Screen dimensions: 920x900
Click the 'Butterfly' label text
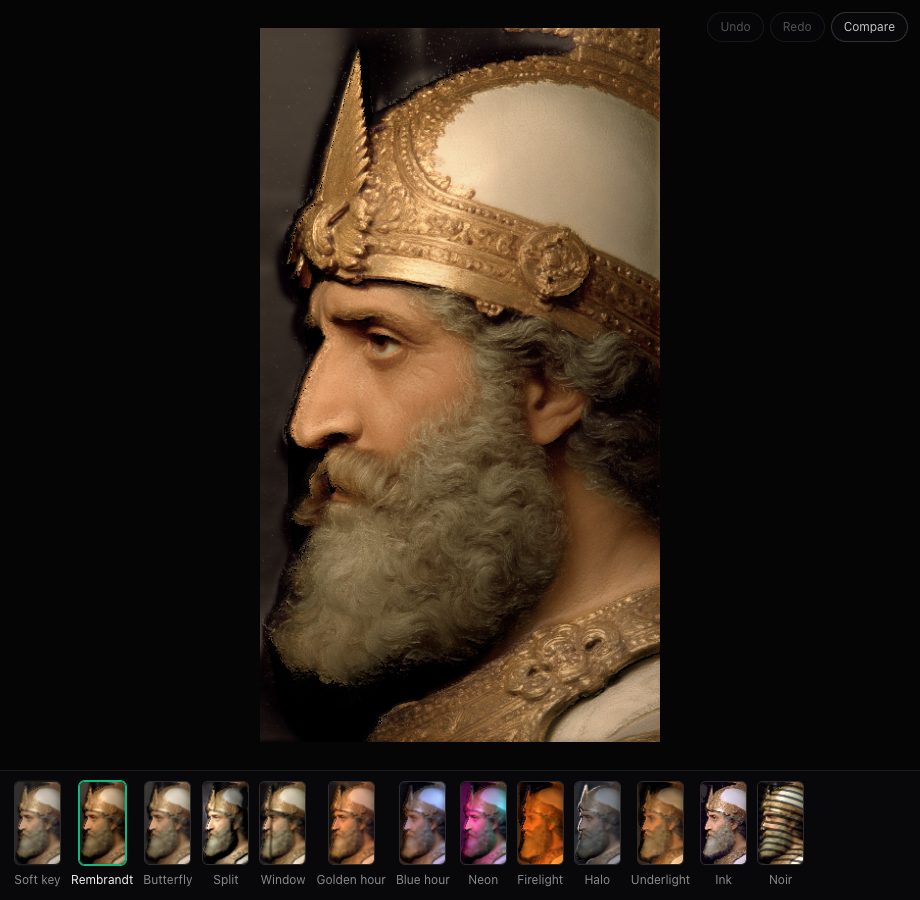point(168,879)
